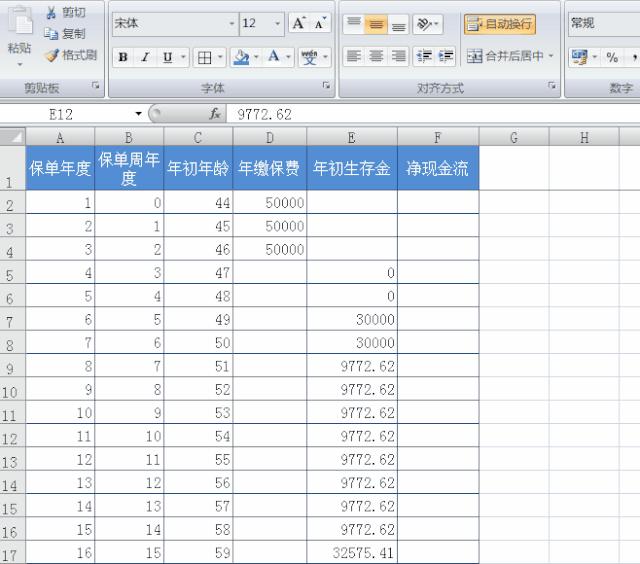Click the Copy (复制) icon
The image size is (640, 564).
point(51,34)
